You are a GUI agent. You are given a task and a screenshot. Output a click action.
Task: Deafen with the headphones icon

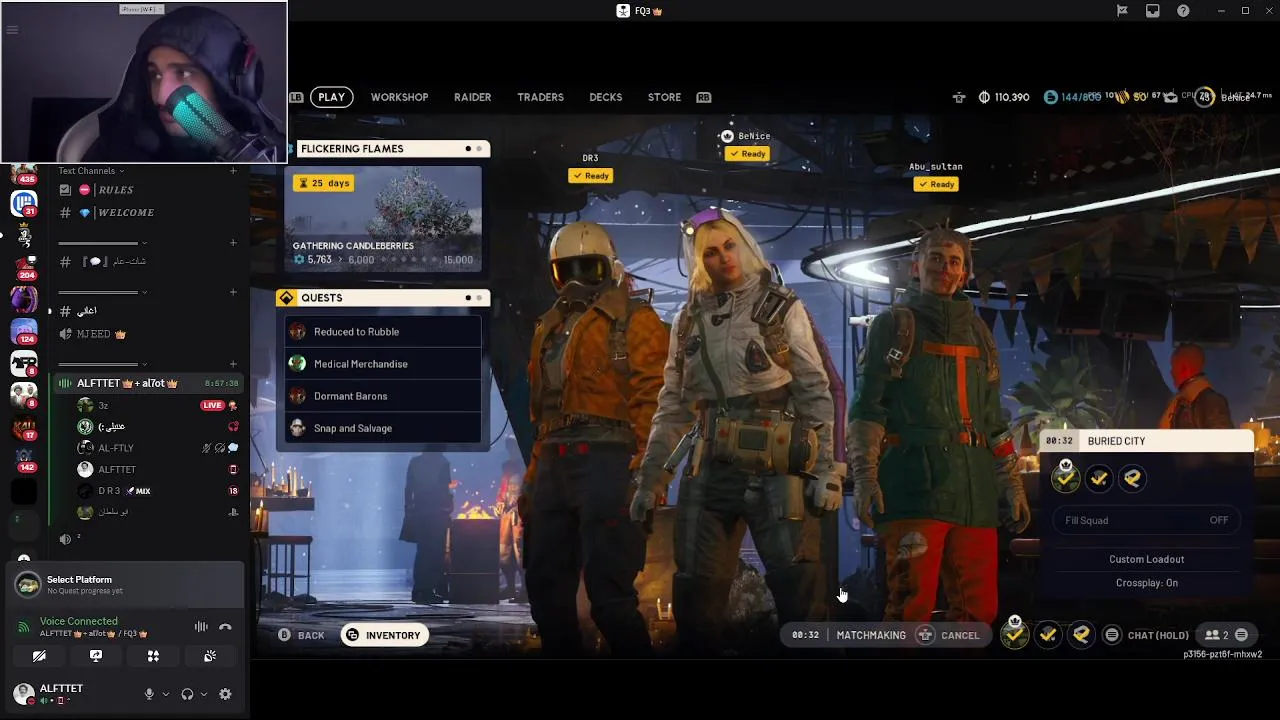[187, 694]
